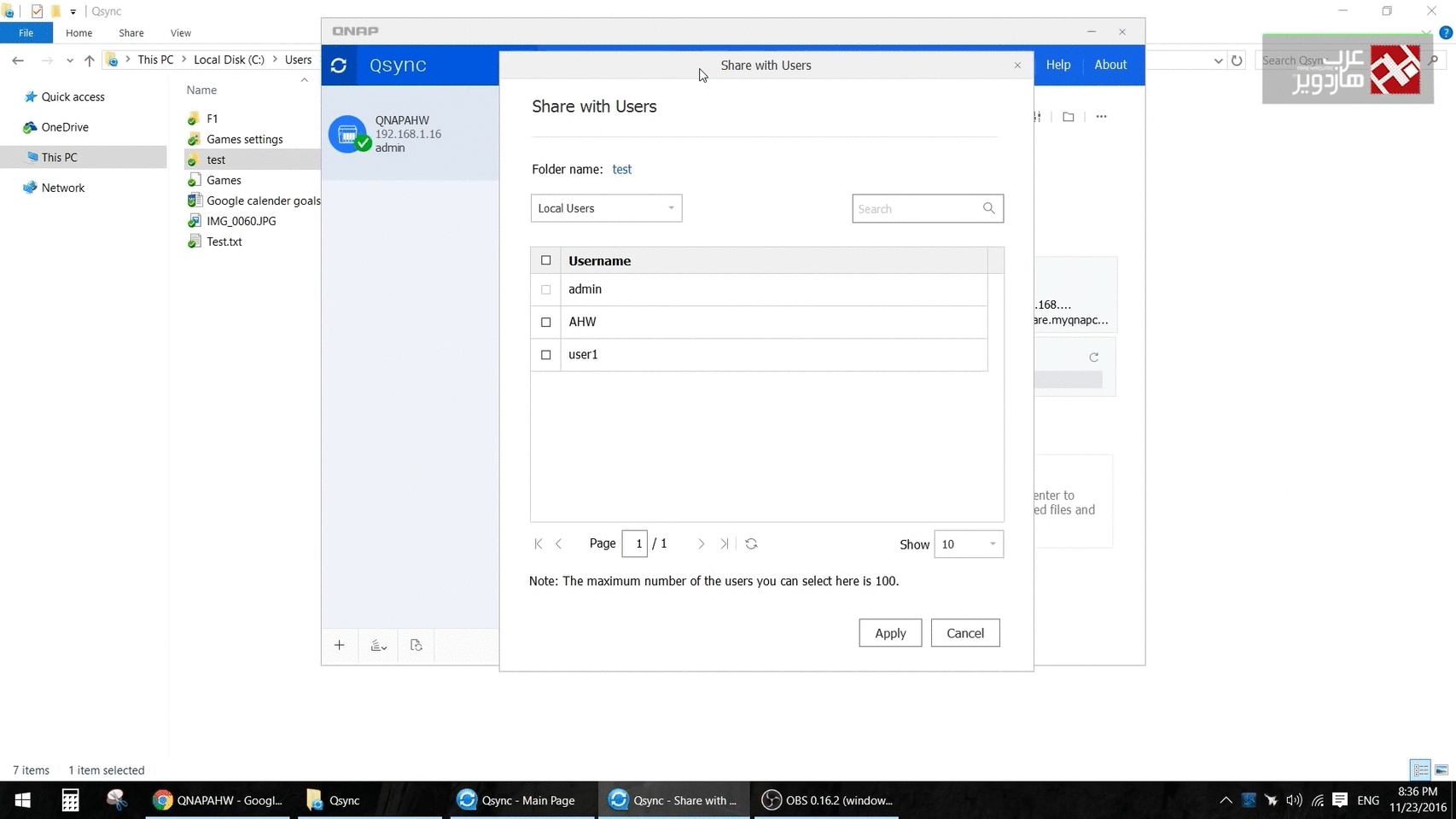Open the Qsync About menu
This screenshot has width=1456, height=819.
click(x=1110, y=65)
